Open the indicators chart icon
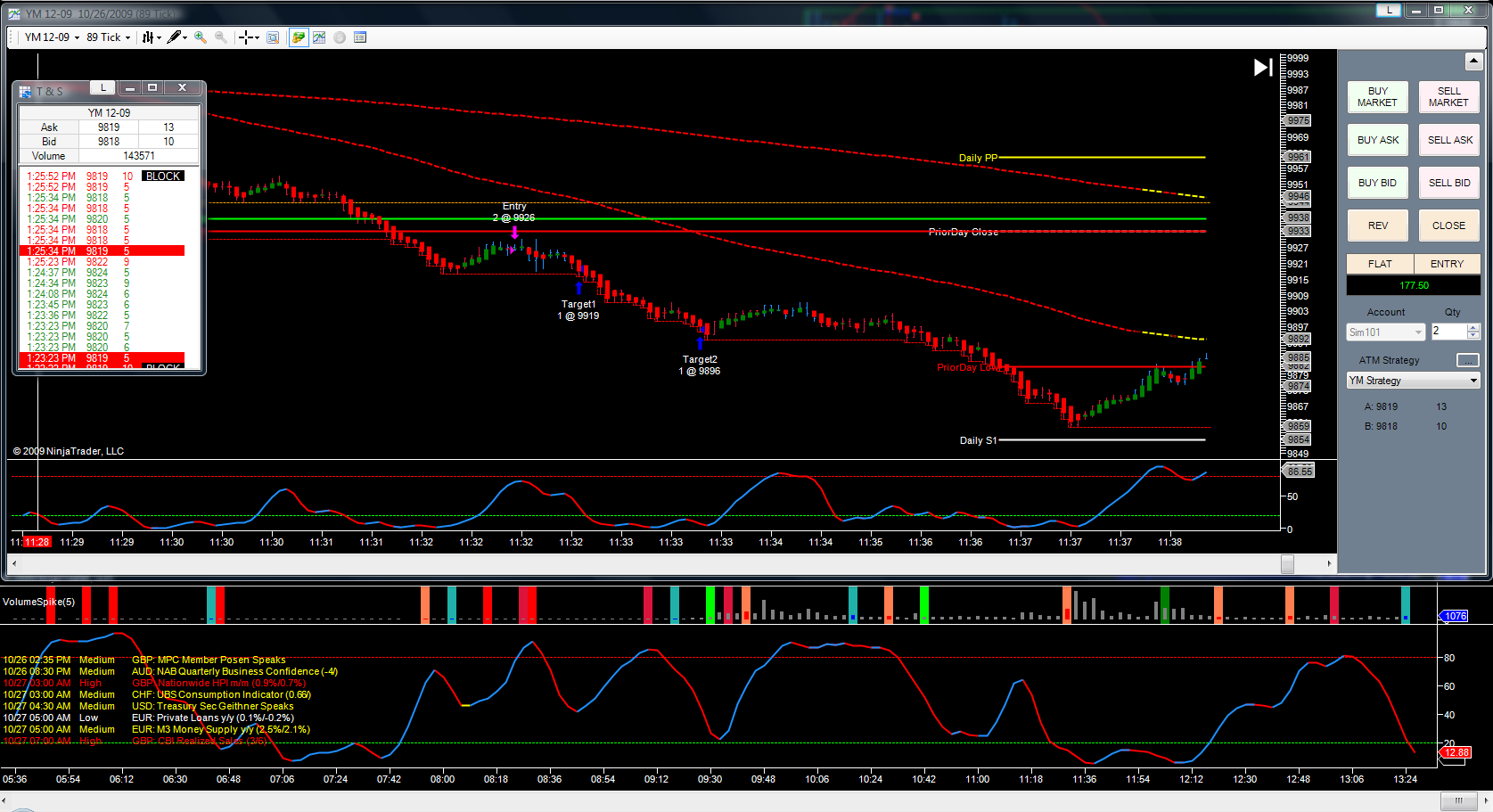This screenshot has width=1493, height=812. (x=319, y=37)
